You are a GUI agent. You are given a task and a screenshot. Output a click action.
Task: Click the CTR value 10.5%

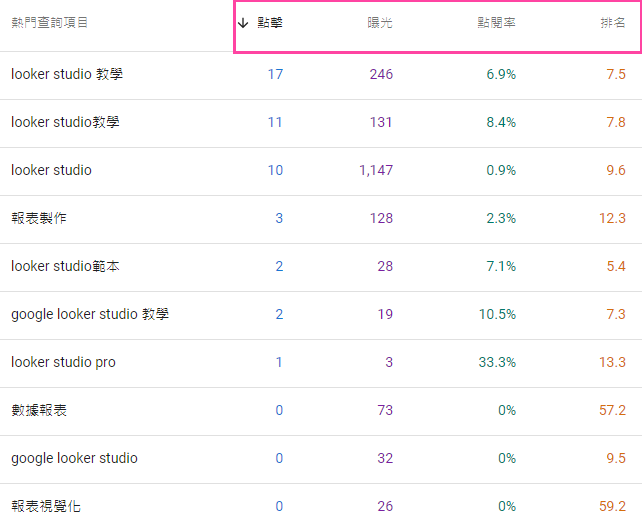click(x=497, y=314)
